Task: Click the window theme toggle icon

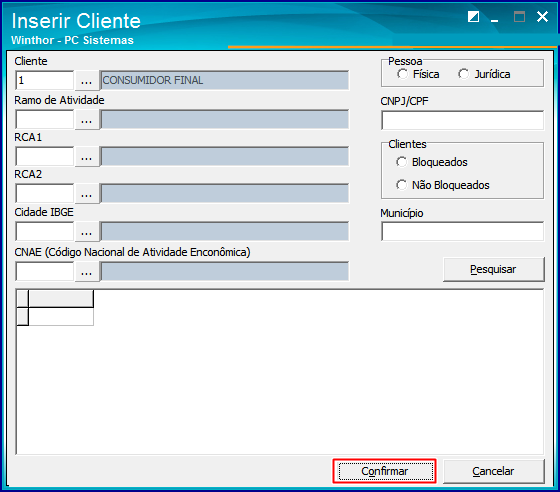Action: pos(474,16)
